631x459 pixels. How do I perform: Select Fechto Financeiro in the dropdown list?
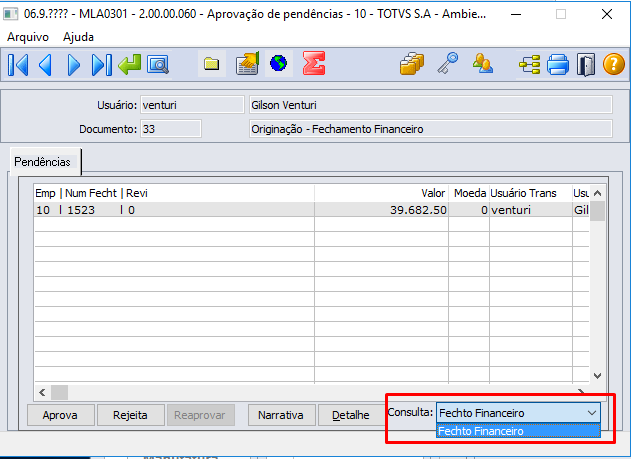coord(518,431)
